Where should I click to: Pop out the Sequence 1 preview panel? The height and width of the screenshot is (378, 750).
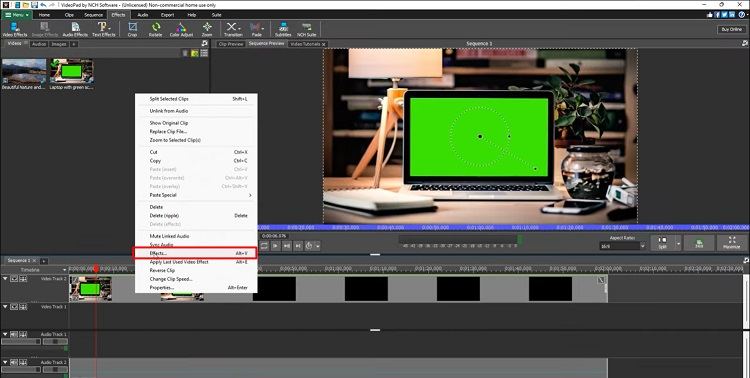(745, 44)
